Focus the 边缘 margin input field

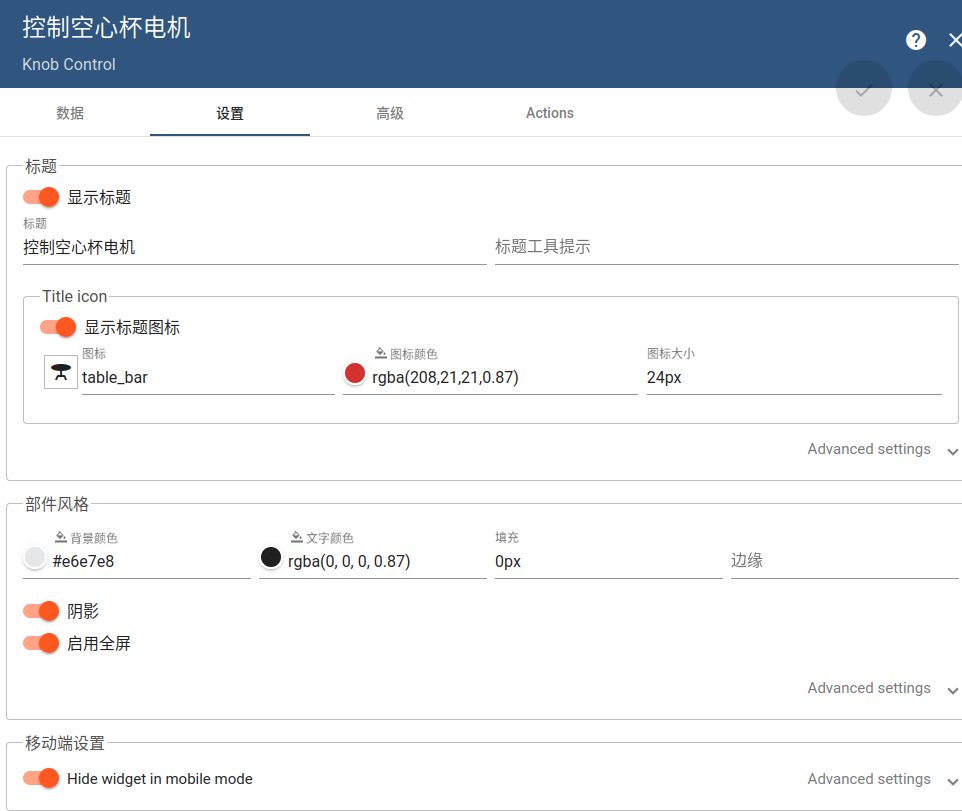pyautogui.click(x=844, y=561)
